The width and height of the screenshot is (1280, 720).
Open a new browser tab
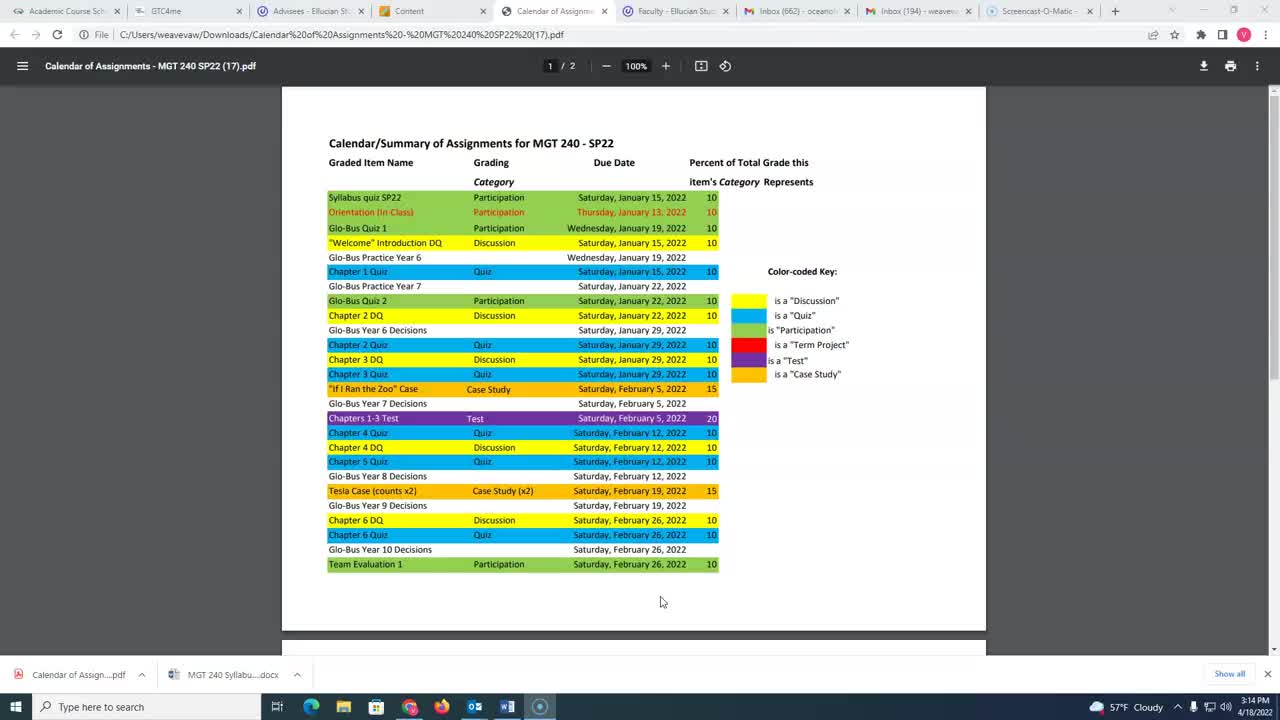[x=1115, y=11]
